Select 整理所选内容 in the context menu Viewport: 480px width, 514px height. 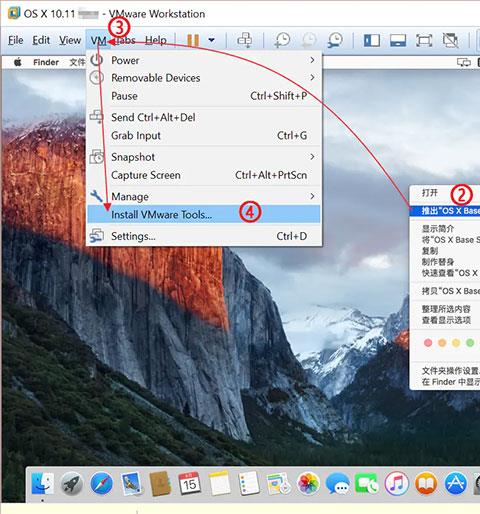(446, 309)
